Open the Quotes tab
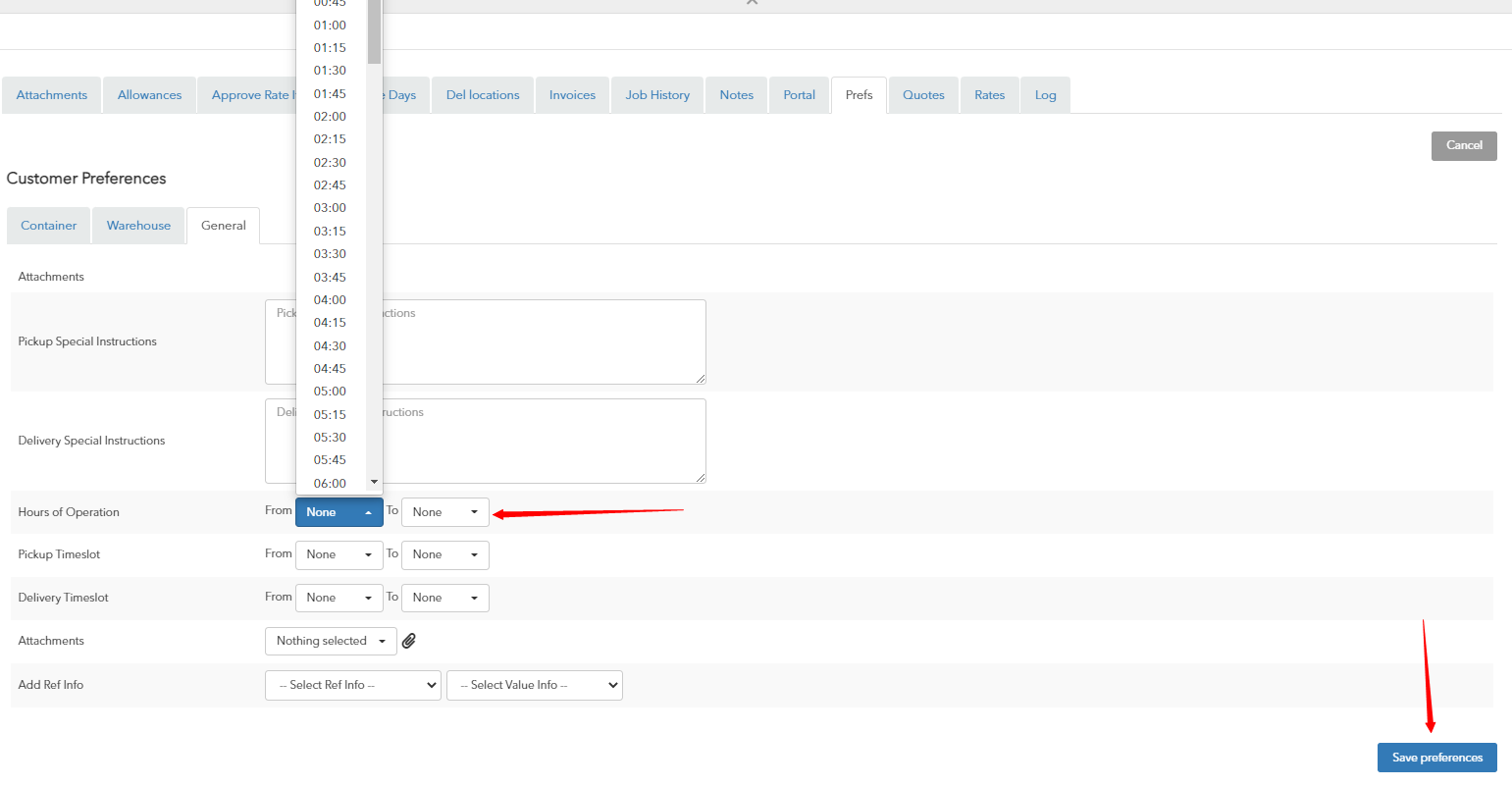 tap(923, 95)
